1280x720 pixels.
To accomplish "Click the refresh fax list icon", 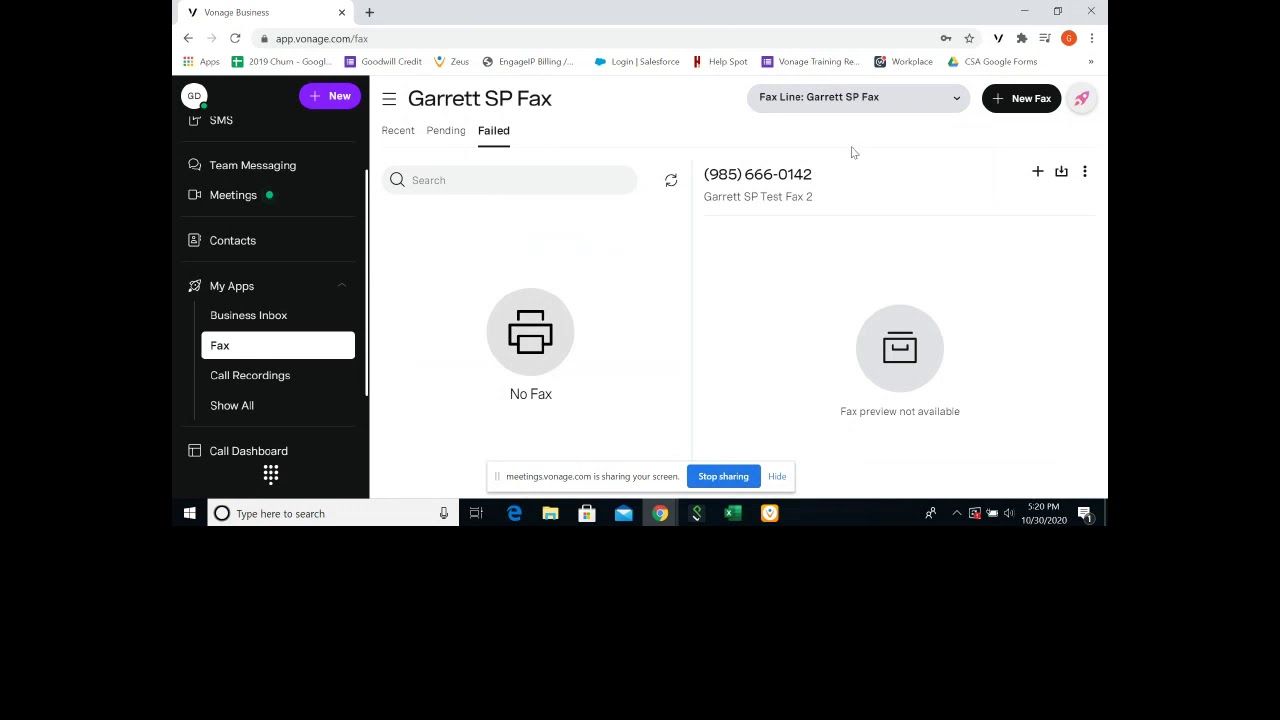I will (671, 180).
